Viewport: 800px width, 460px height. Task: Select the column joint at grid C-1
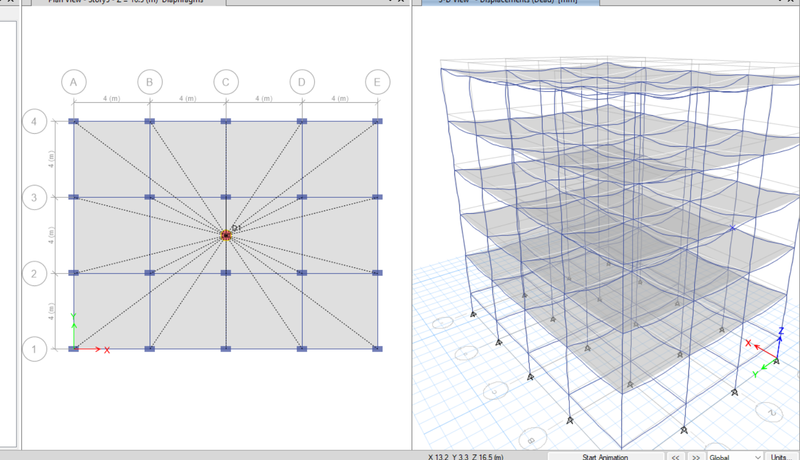[226, 349]
